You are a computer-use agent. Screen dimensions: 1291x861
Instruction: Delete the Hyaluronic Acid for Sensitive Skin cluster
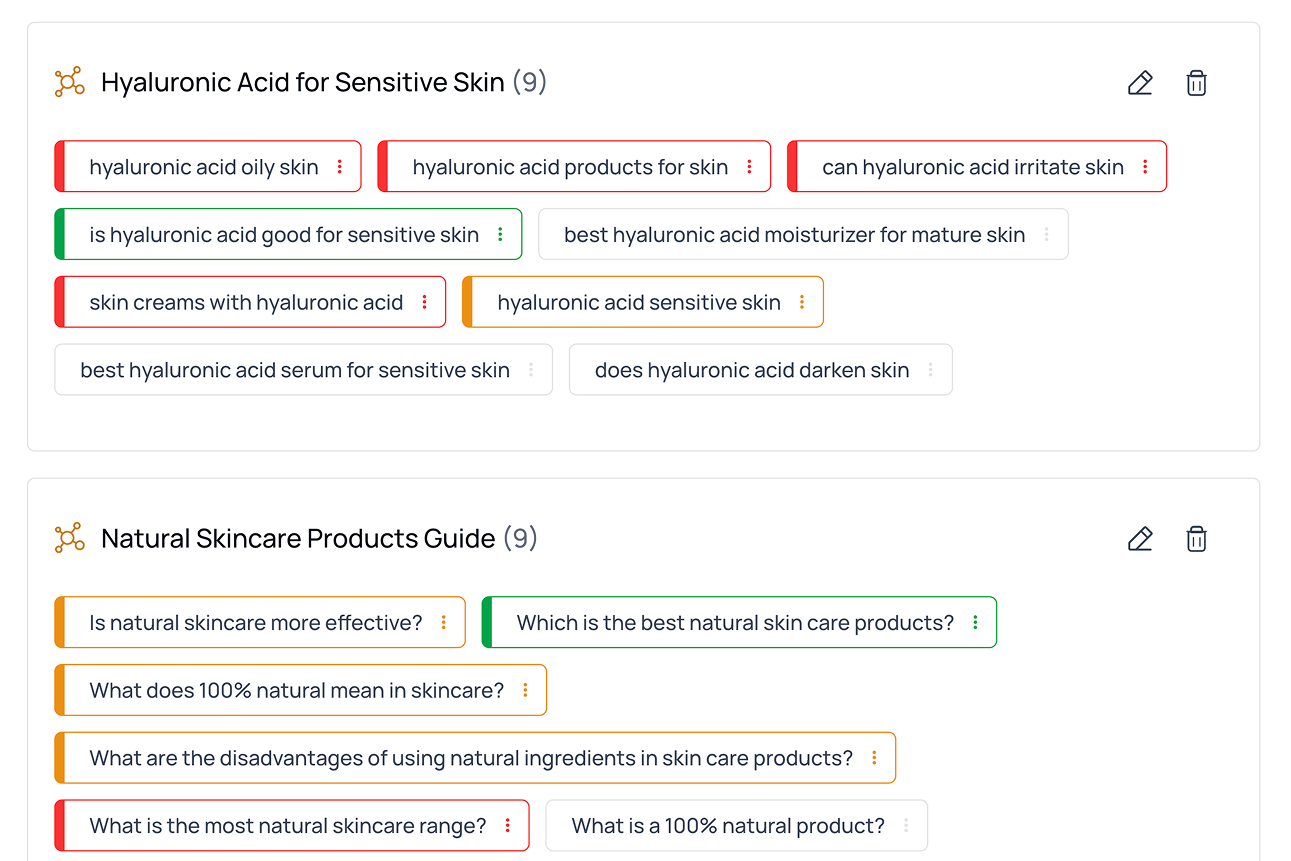click(1196, 83)
